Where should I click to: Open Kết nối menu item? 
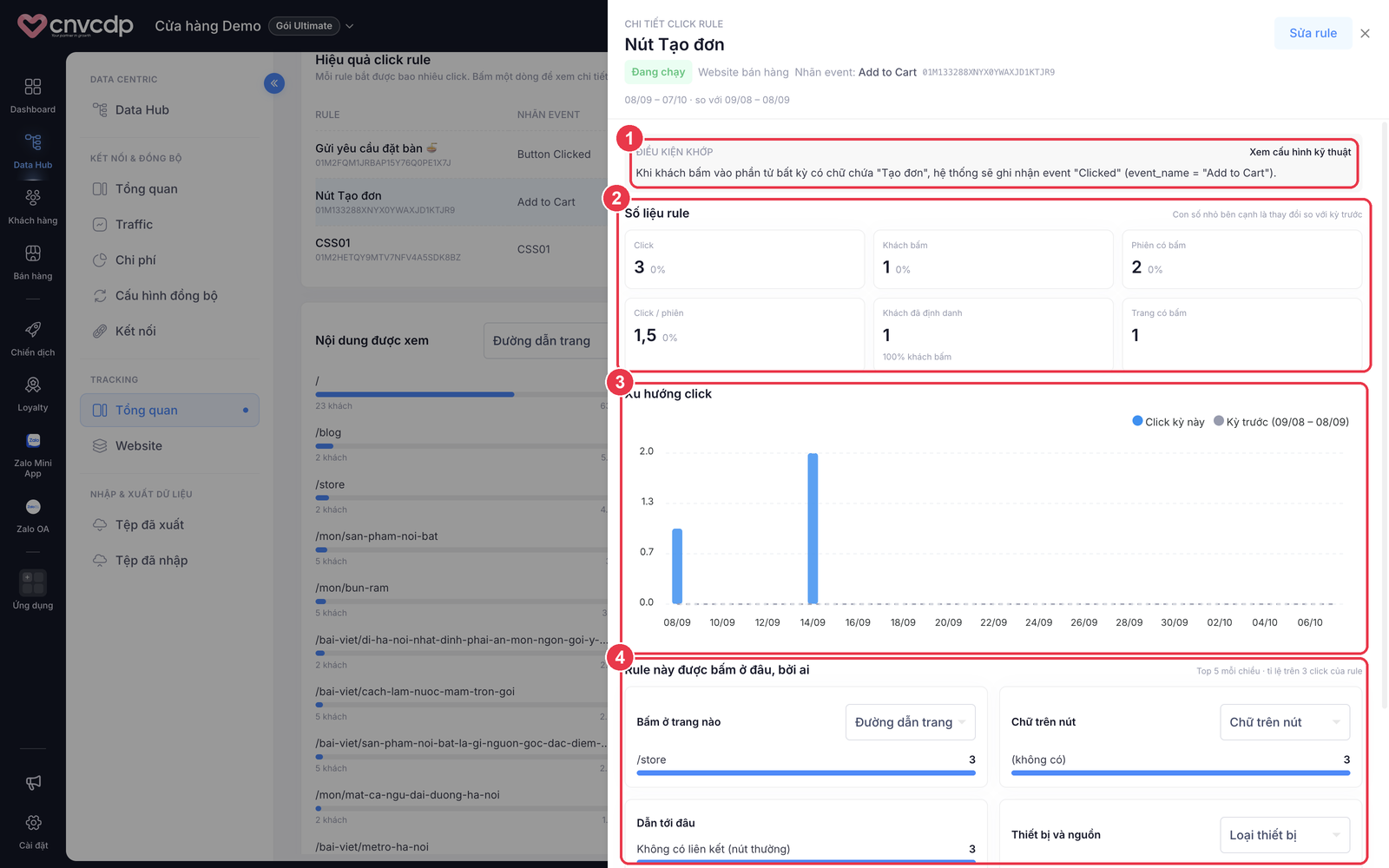[x=169, y=332]
